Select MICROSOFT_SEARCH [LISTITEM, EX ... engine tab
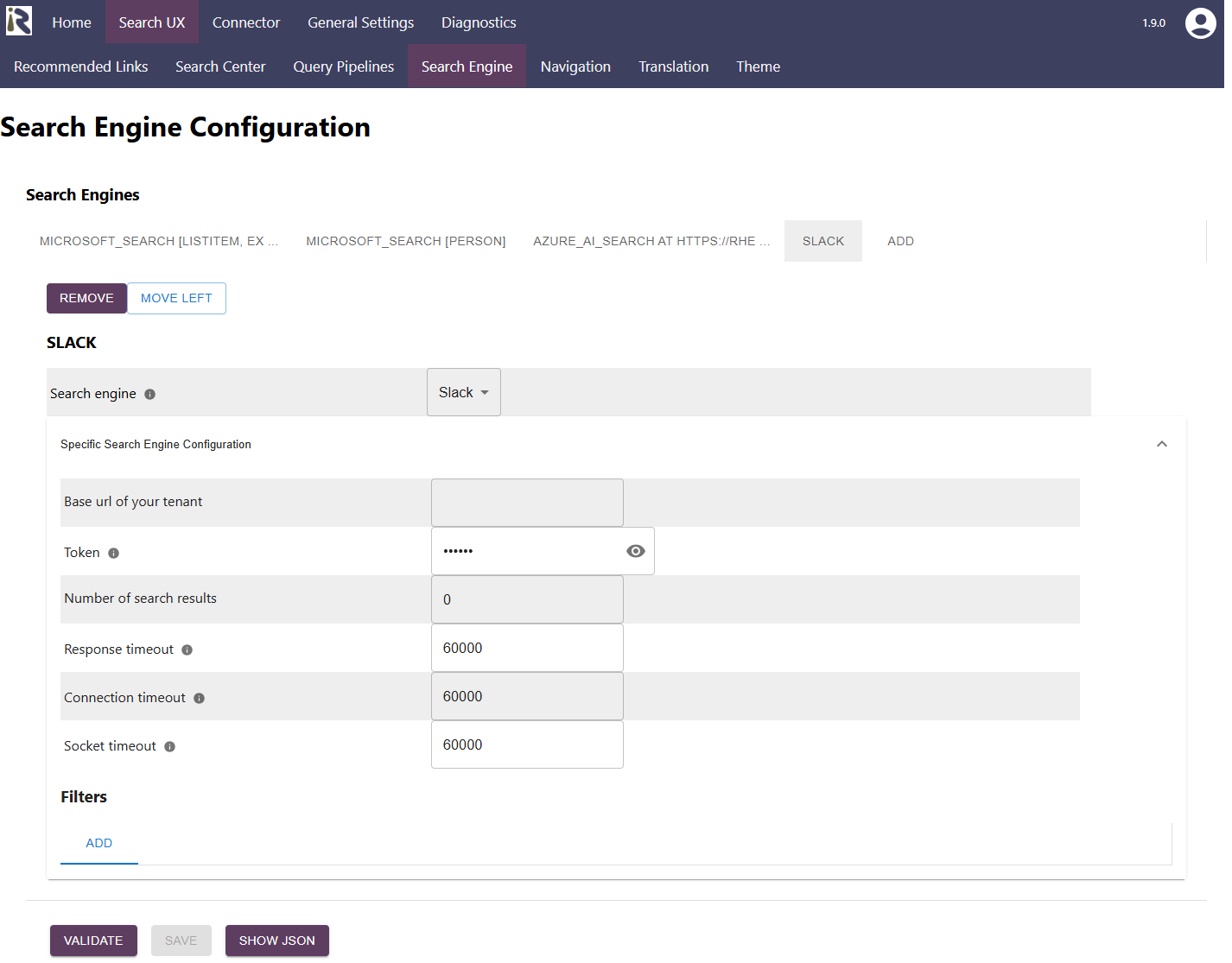The image size is (1232, 963). pos(159,241)
